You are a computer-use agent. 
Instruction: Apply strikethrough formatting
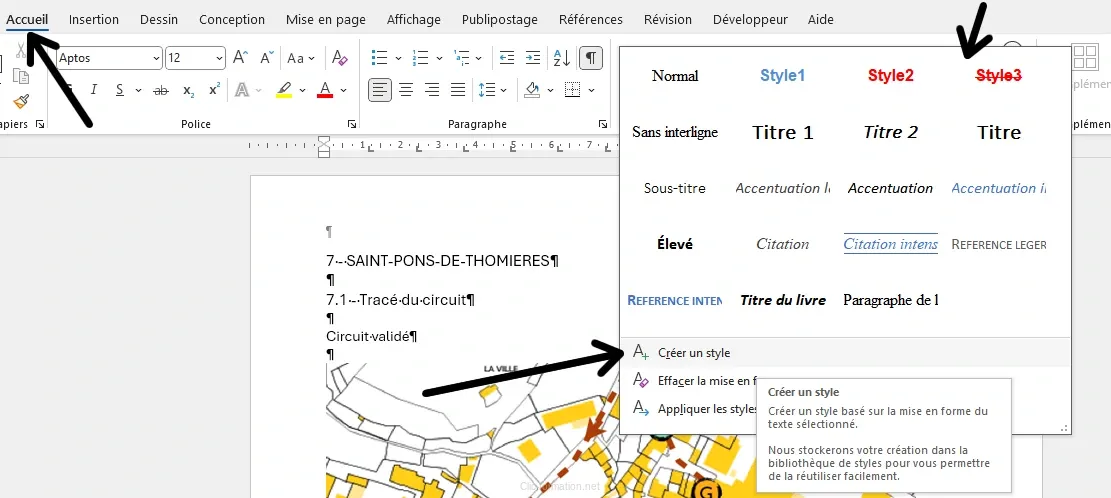162,90
